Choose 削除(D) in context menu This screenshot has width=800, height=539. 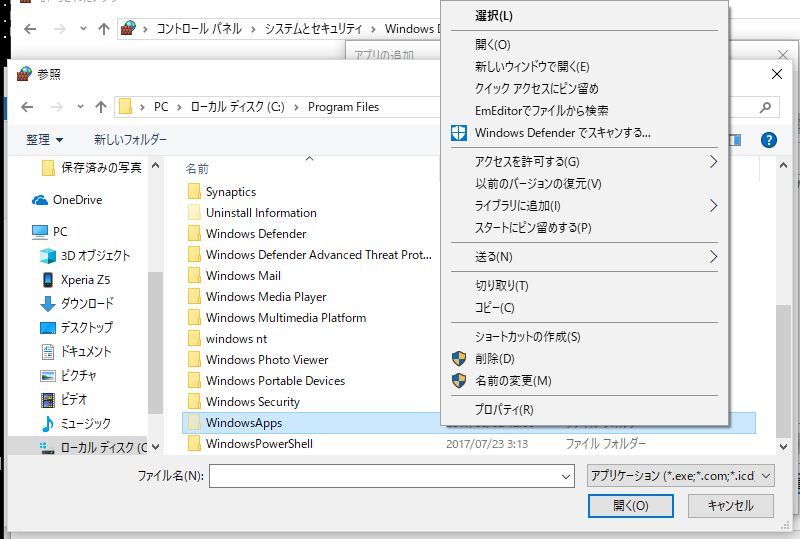pyautogui.click(x=584, y=359)
